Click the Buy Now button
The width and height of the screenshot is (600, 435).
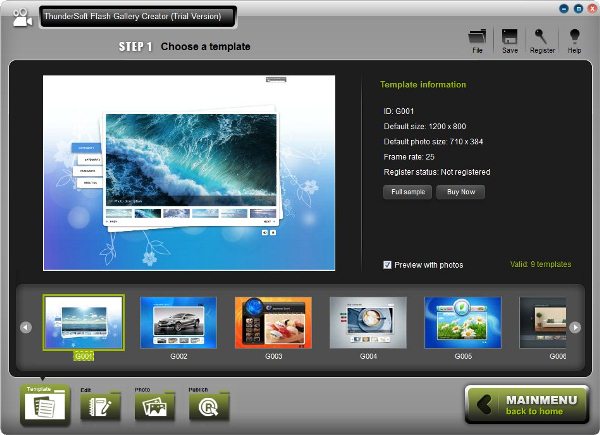(x=461, y=192)
